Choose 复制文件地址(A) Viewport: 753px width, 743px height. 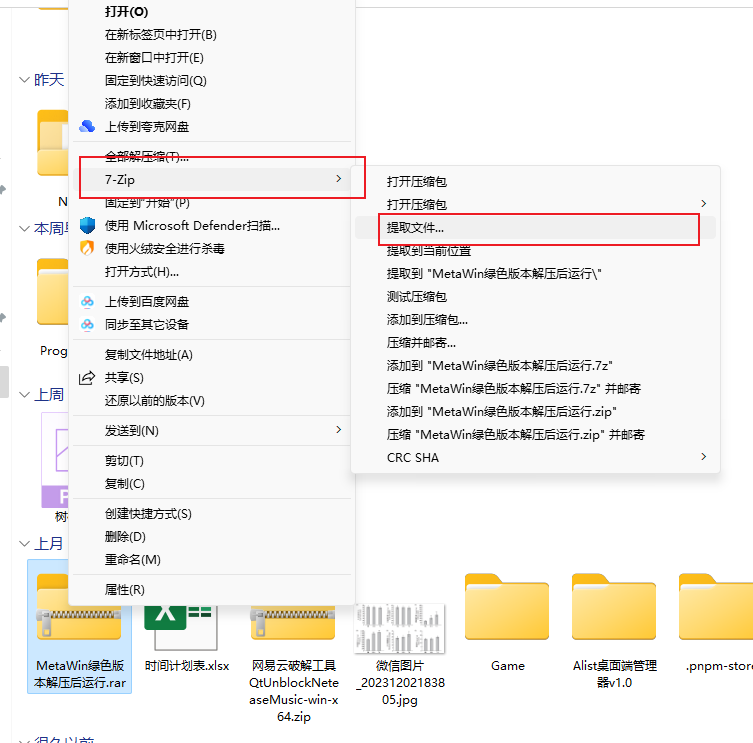pos(212,355)
